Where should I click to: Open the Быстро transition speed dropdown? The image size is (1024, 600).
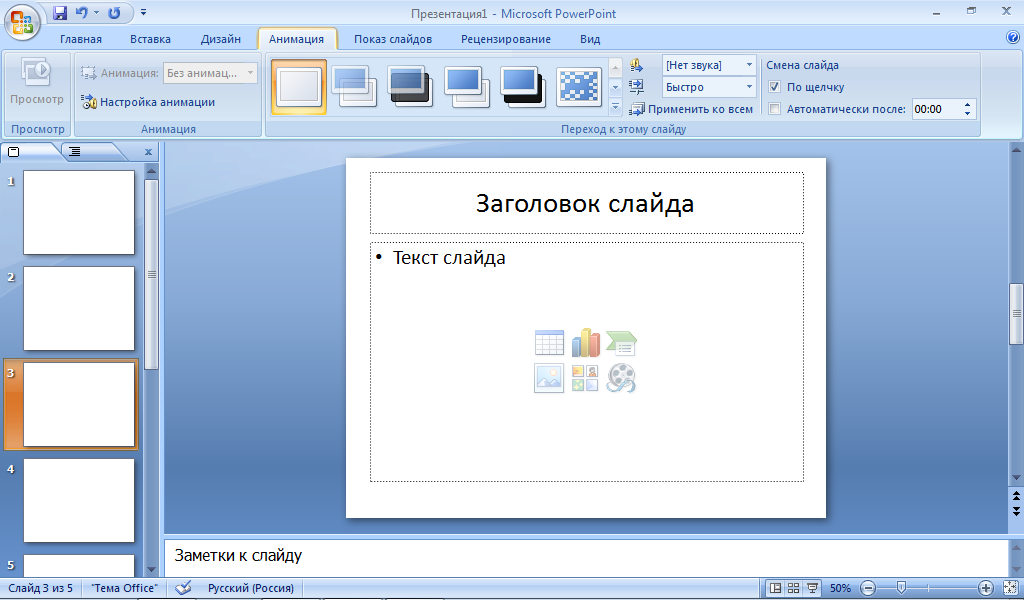(x=709, y=87)
